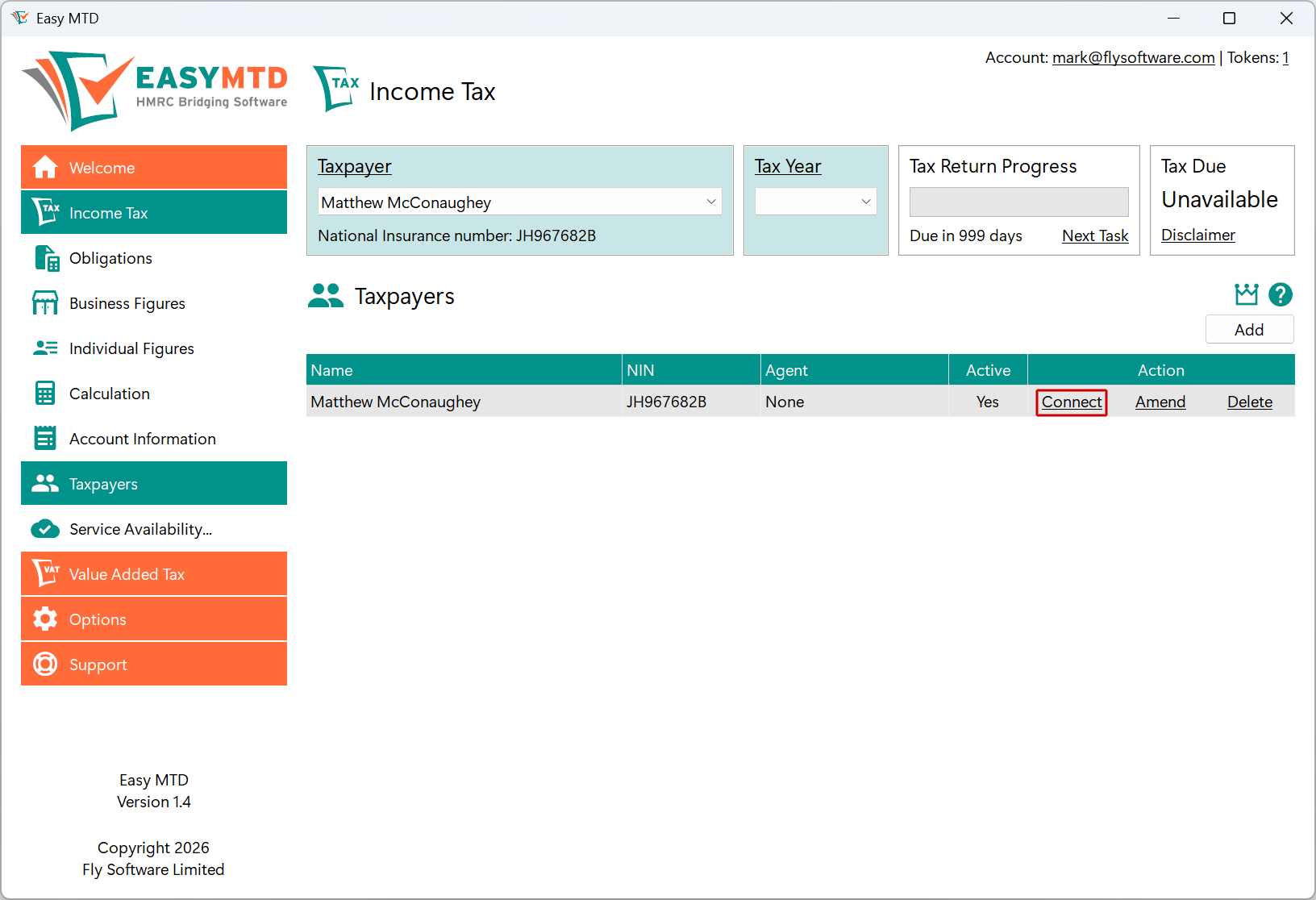
Task: Open the Calculation page
Action: click(x=154, y=393)
